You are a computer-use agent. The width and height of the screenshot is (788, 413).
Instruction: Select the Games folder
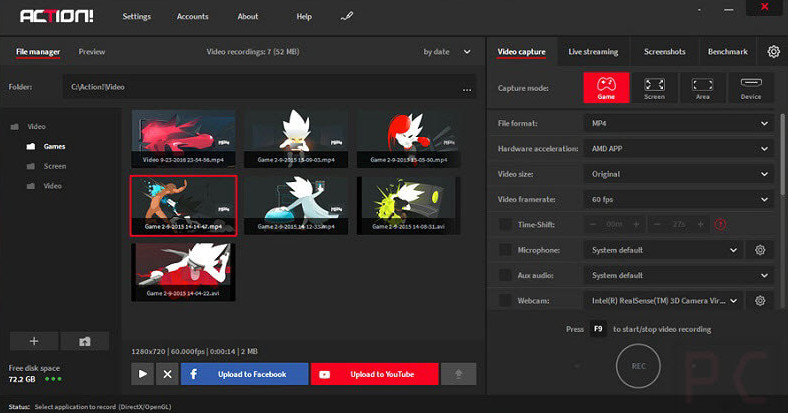coord(54,146)
